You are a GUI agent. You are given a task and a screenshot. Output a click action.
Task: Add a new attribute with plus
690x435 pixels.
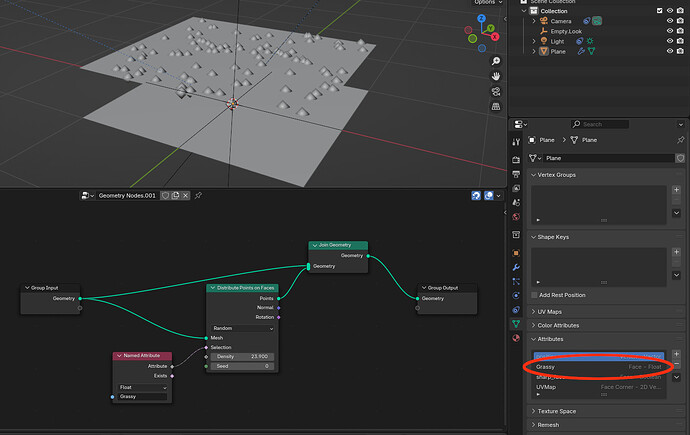(x=676, y=354)
